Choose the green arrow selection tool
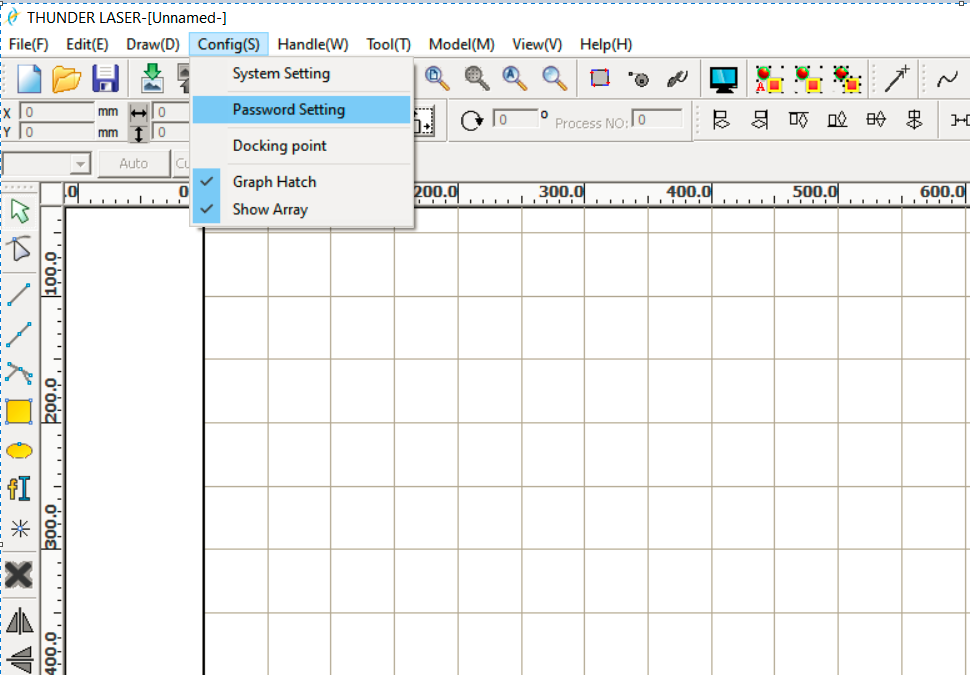This screenshot has width=970, height=675. coord(20,211)
